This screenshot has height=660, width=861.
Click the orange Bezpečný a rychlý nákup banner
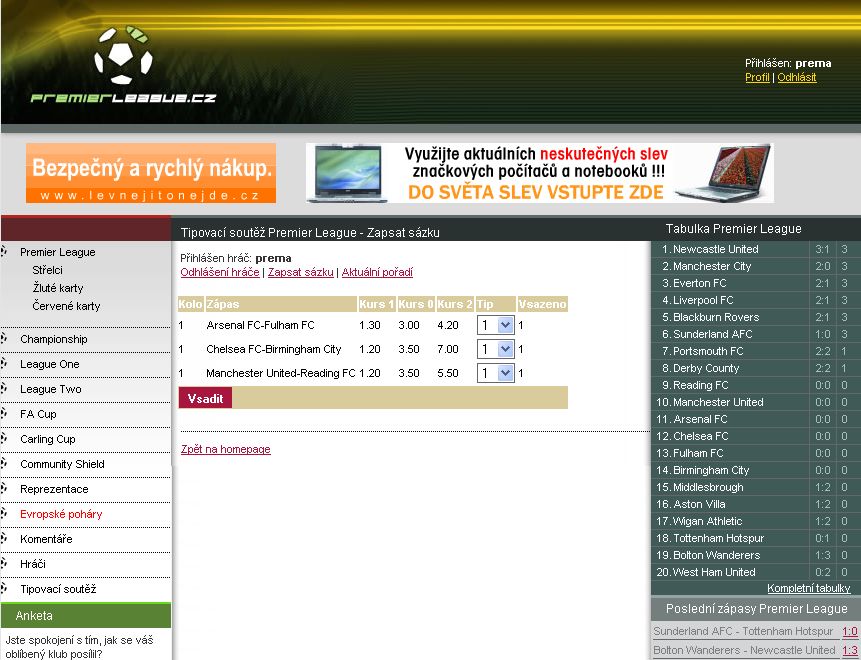point(151,173)
